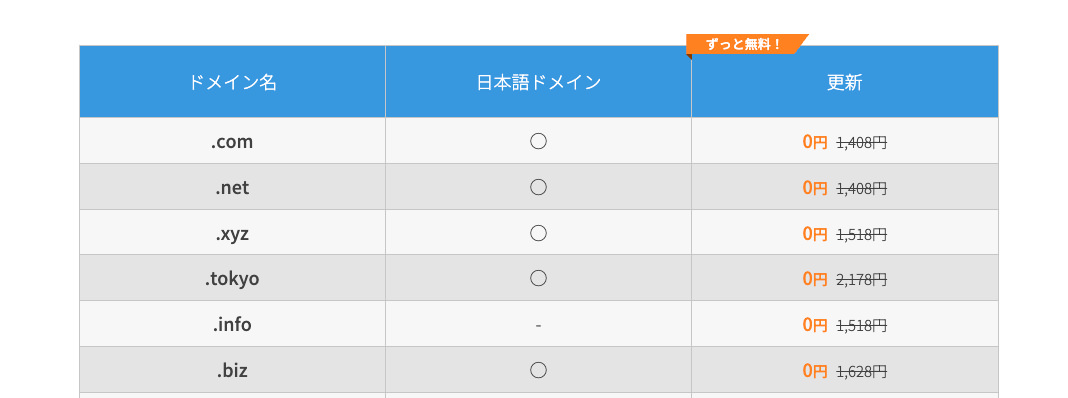Click the 0円 price for .info
This screenshot has height=398, width=1068.
pyautogui.click(x=815, y=324)
